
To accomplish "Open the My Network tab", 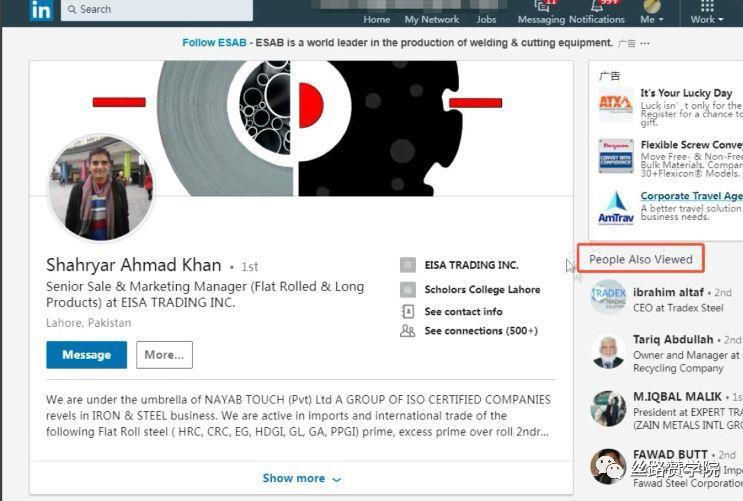I will pos(432,19).
